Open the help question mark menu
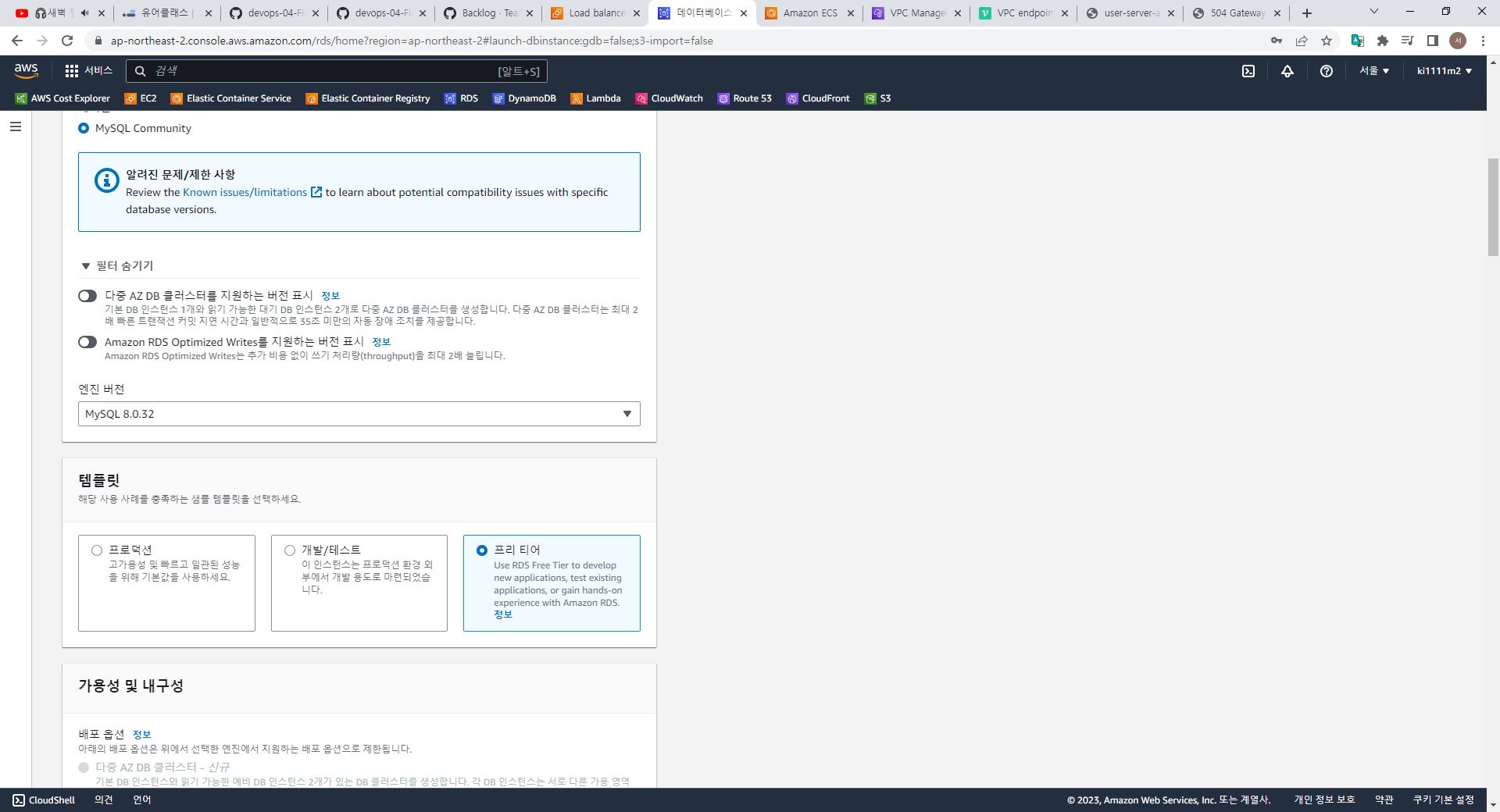Image resolution: width=1500 pixels, height=812 pixels. point(1327,71)
